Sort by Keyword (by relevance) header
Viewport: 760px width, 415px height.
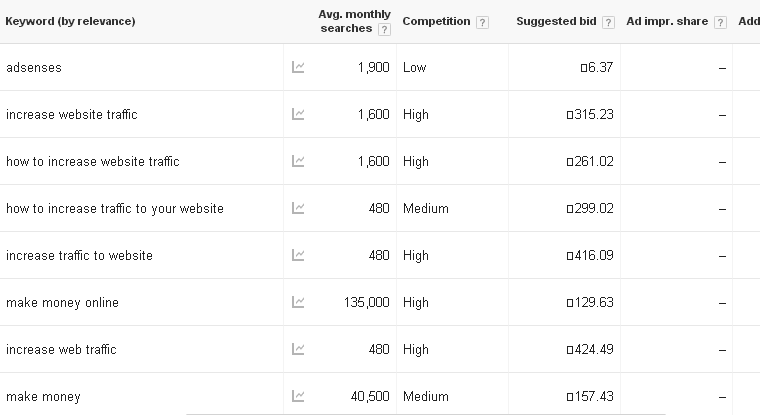[x=70, y=21]
